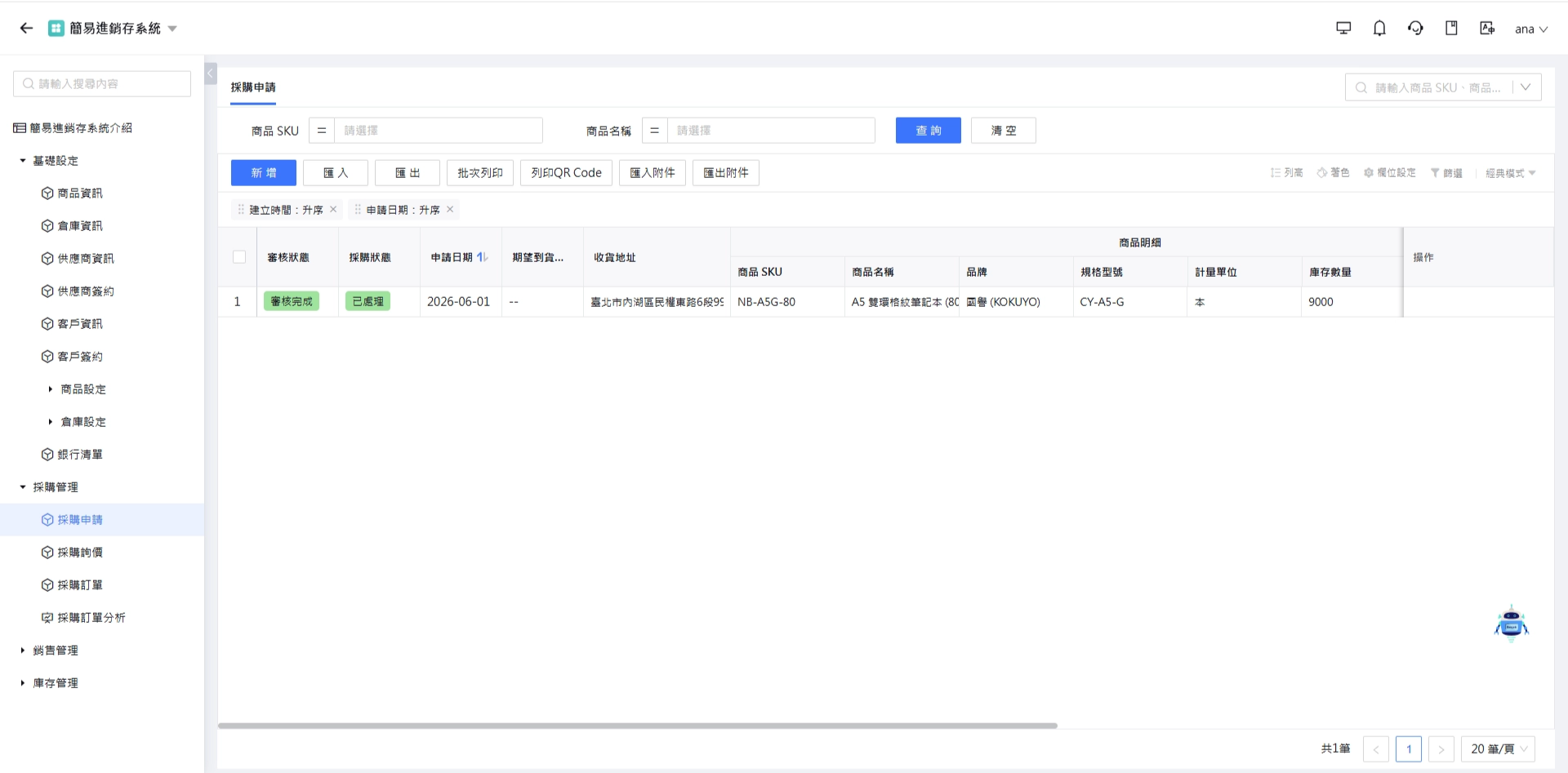Image resolution: width=1568 pixels, height=773 pixels.
Task: Collapse the 採購管理 group
Action: tap(23, 487)
